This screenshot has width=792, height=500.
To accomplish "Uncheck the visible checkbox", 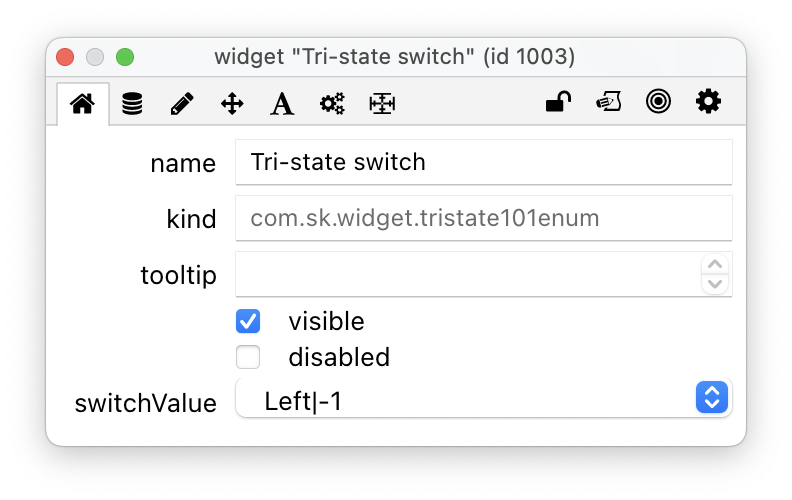I will [x=248, y=321].
